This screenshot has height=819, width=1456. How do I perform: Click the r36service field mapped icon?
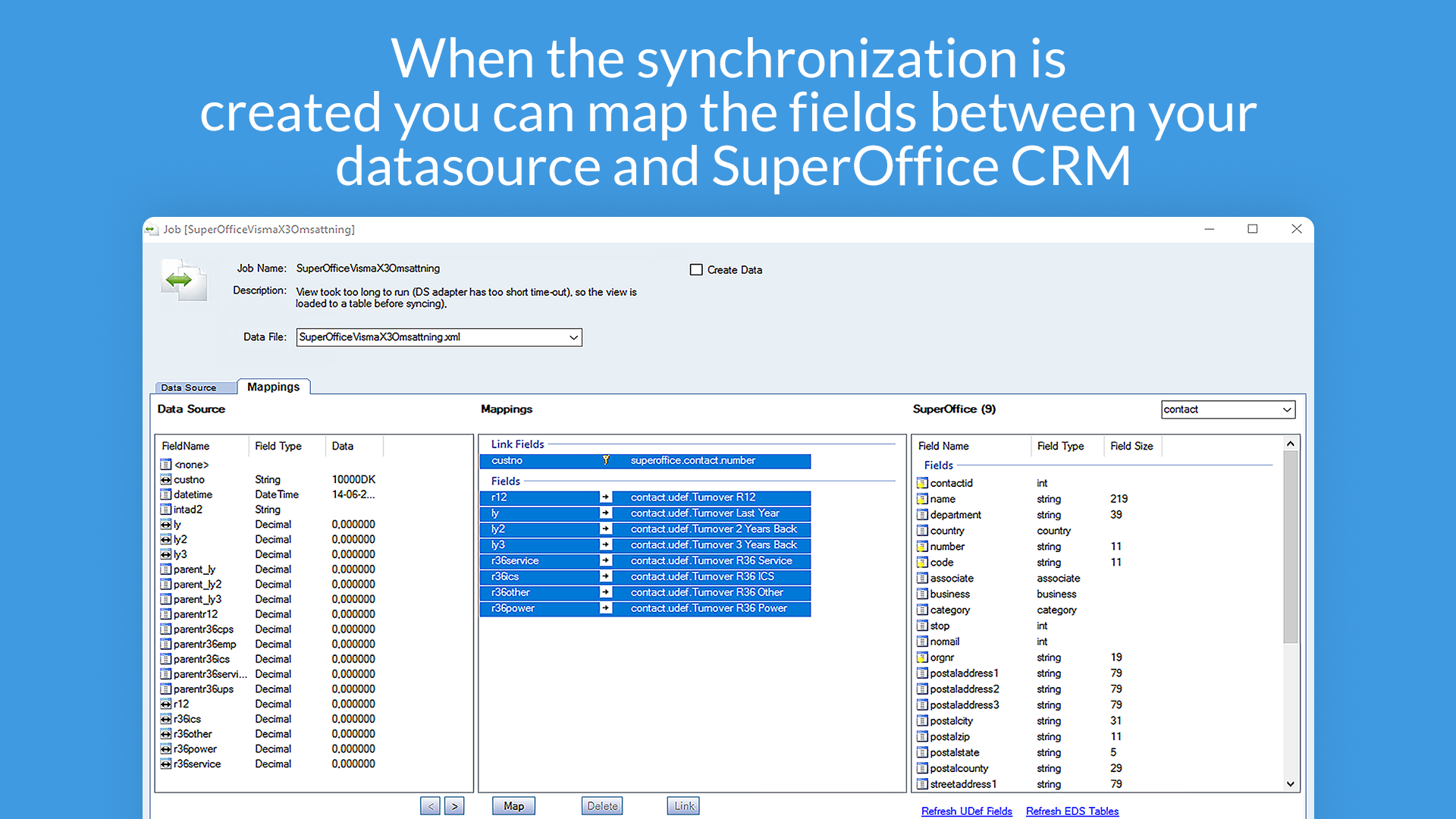[x=166, y=764]
